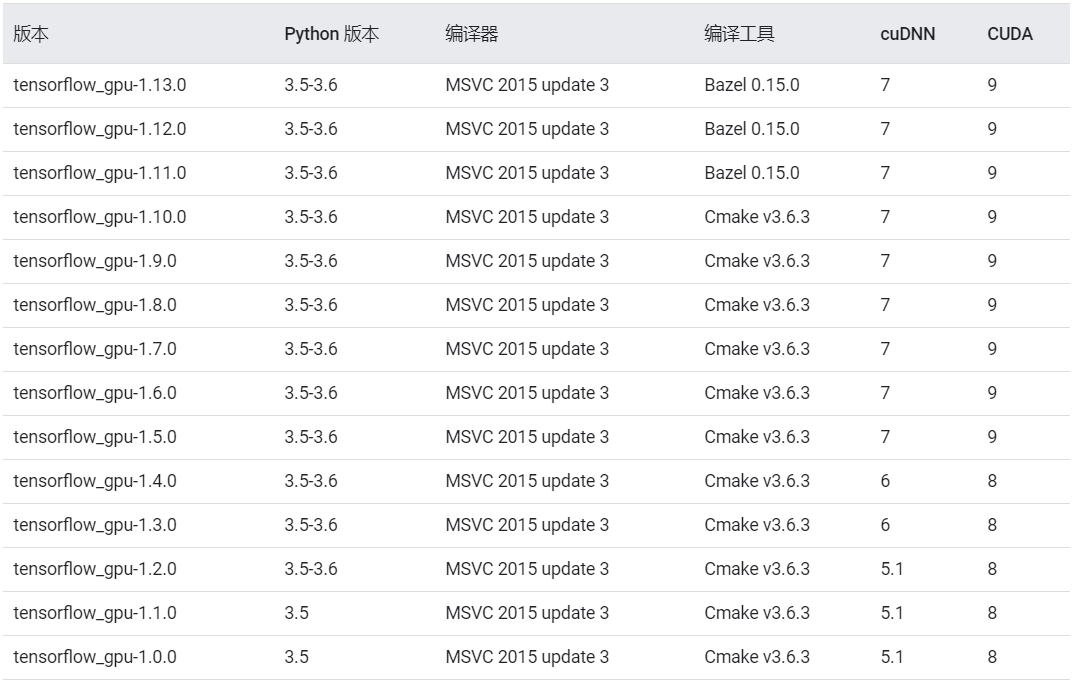Click the 版本 column header

31,34
